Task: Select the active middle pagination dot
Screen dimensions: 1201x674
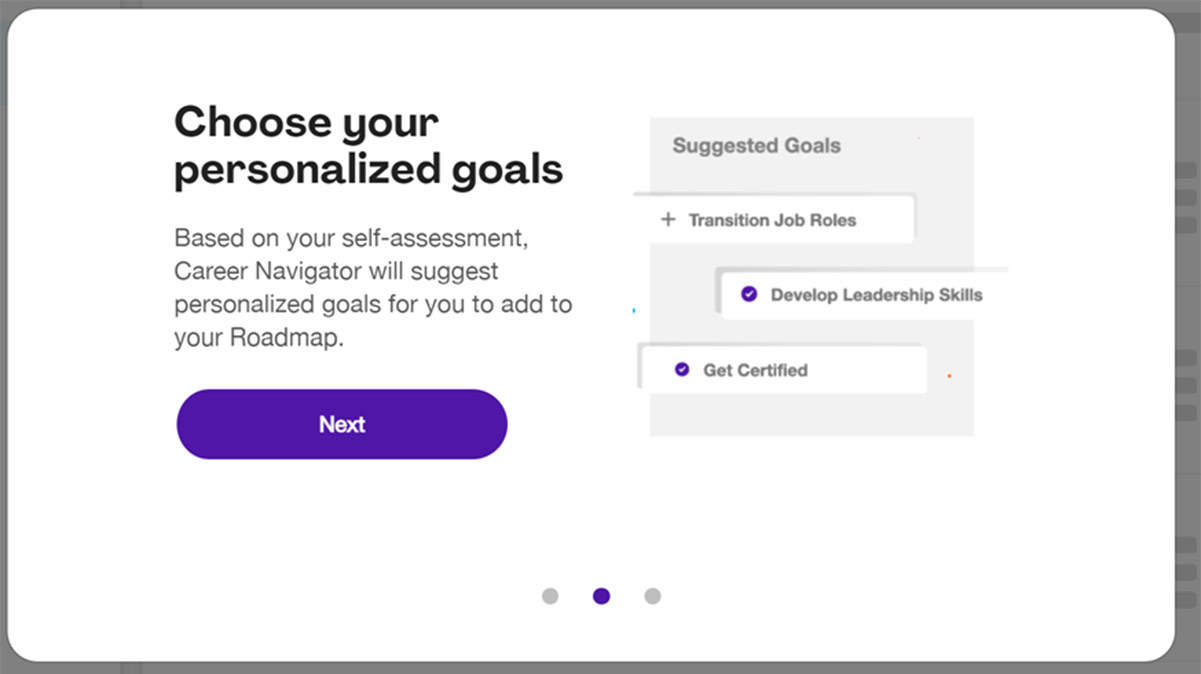Action: click(601, 596)
